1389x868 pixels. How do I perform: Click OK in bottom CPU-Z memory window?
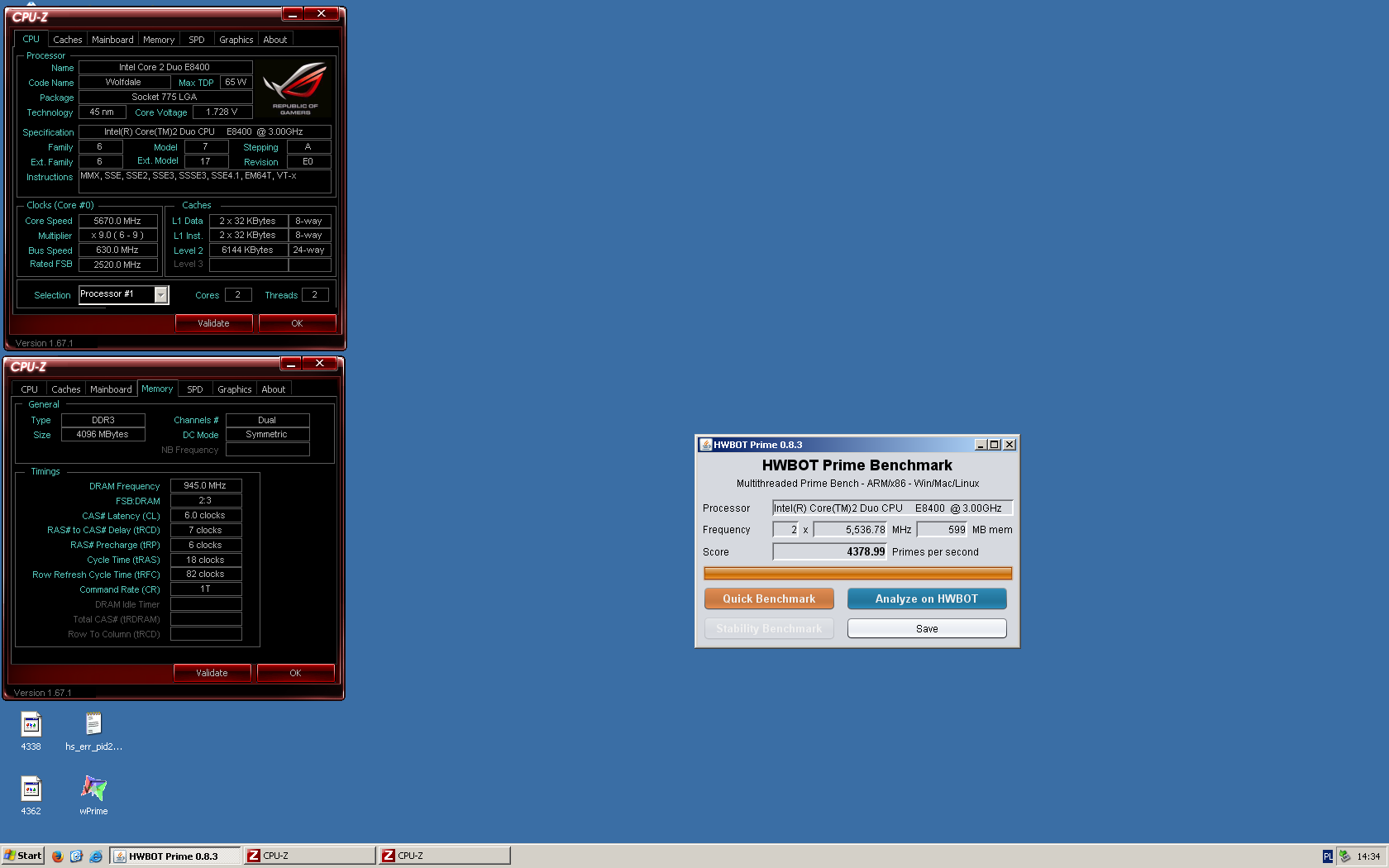click(x=295, y=673)
